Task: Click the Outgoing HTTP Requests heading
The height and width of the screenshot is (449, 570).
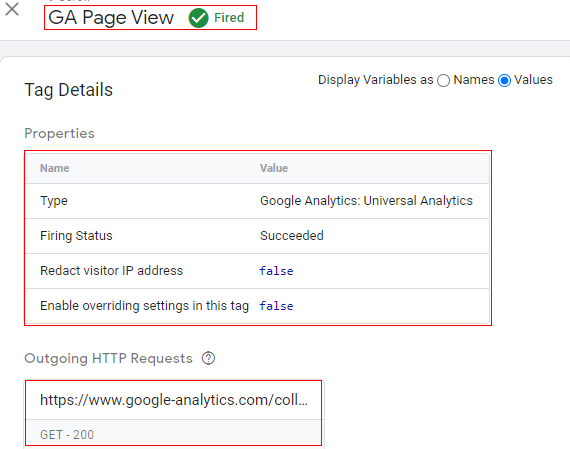Action: point(108,358)
